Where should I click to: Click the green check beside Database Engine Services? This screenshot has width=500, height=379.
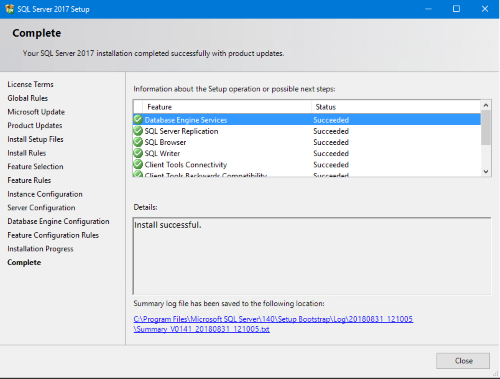[x=138, y=119]
